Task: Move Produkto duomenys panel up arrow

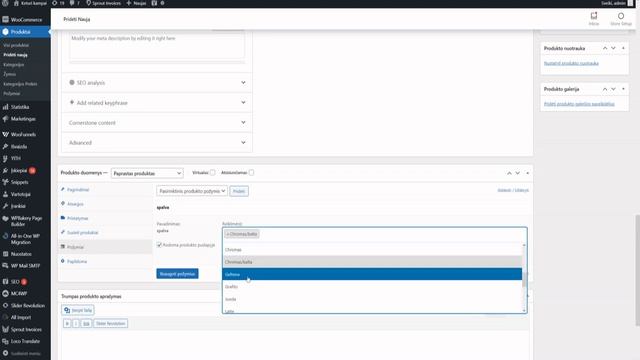Action: 509,173
